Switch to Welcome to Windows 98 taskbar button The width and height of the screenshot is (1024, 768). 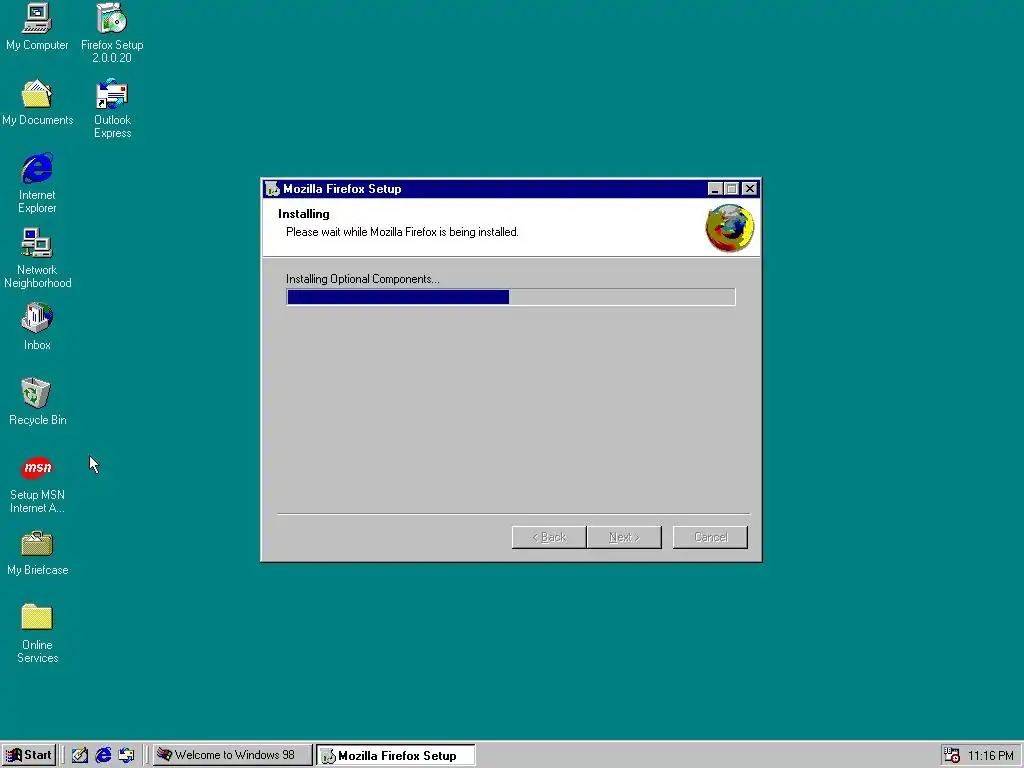click(x=233, y=755)
